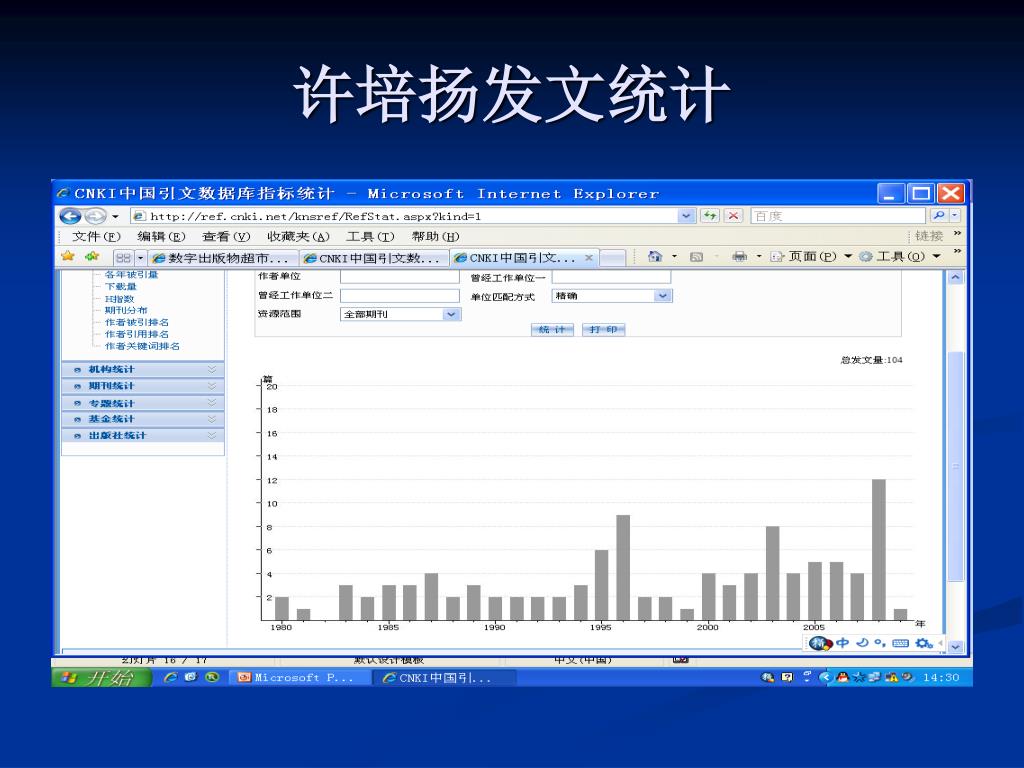
Task: Switch to the 数字出版物超市 tab
Action: click(x=222, y=259)
